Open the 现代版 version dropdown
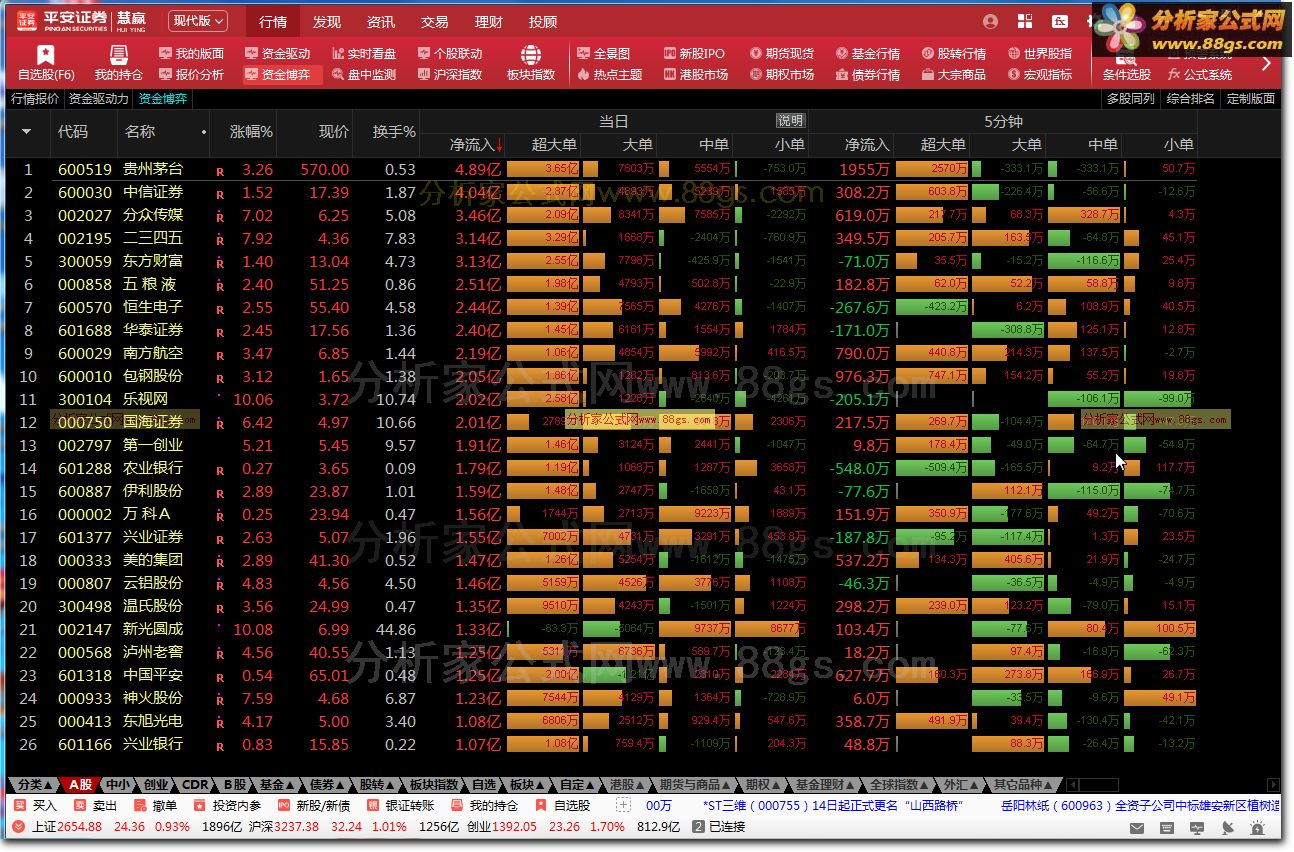The width and height of the screenshot is (1294, 852). [198, 21]
